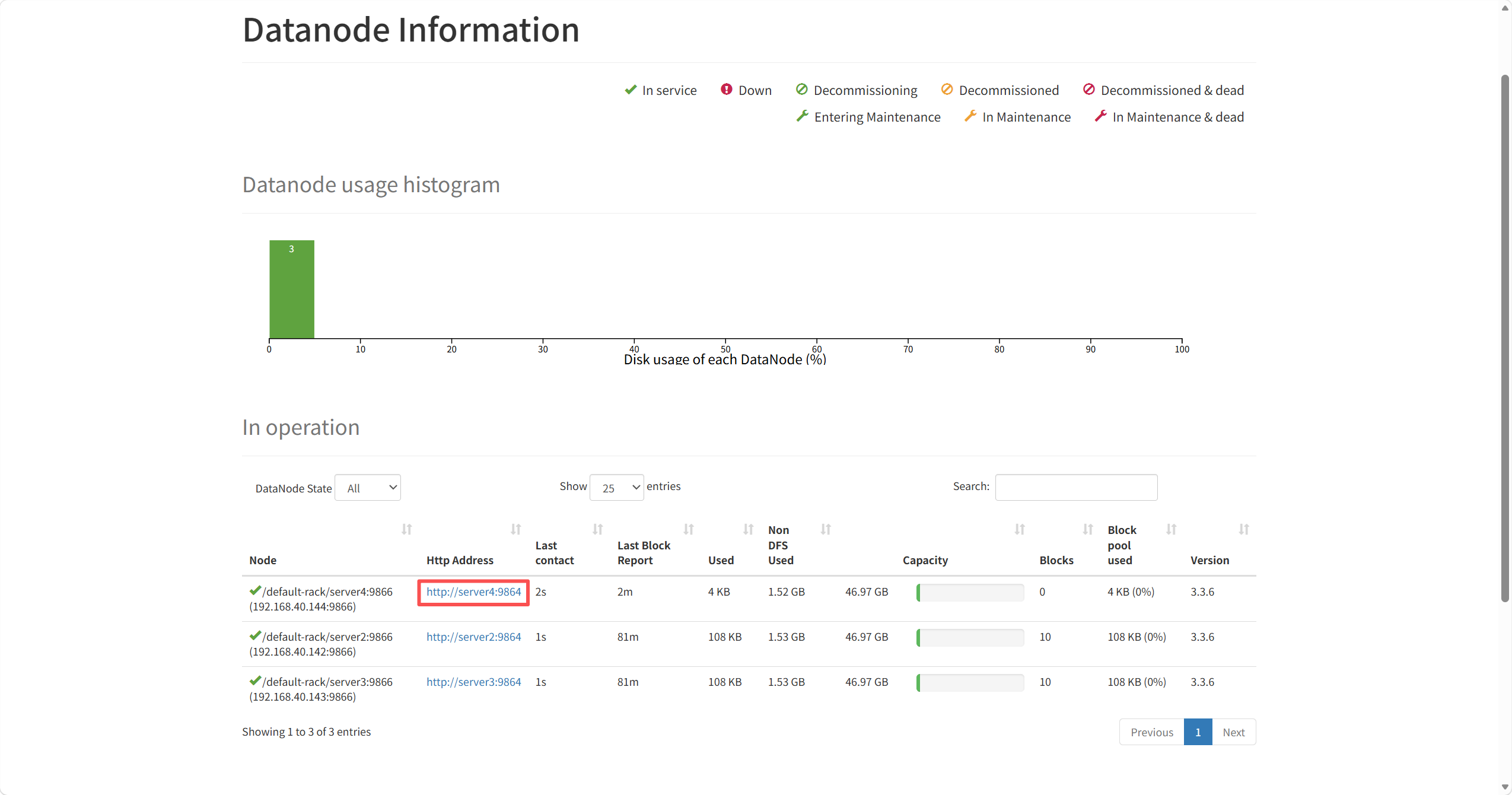Click the in-service checkmark for server3 node
1512x795 pixels.
pyautogui.click(x=255, y=680)
